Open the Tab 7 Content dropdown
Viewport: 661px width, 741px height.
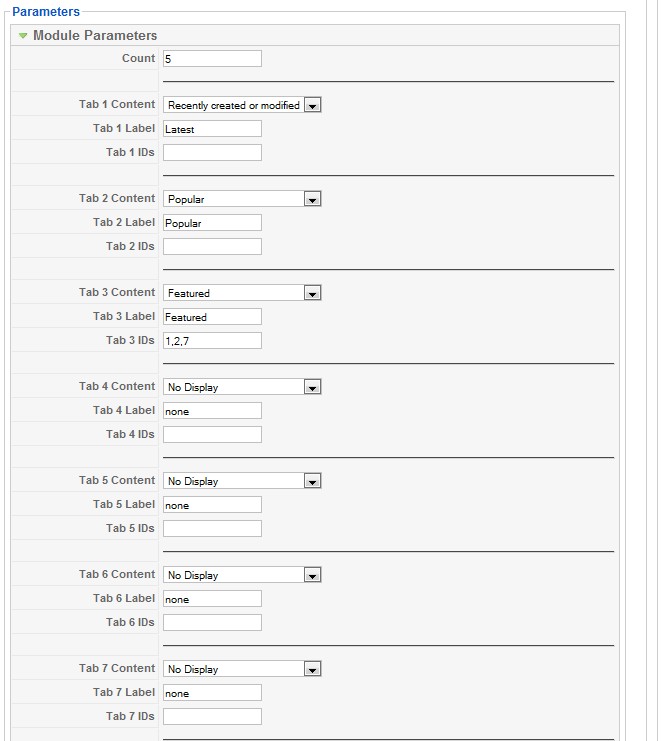coord(242,669)
